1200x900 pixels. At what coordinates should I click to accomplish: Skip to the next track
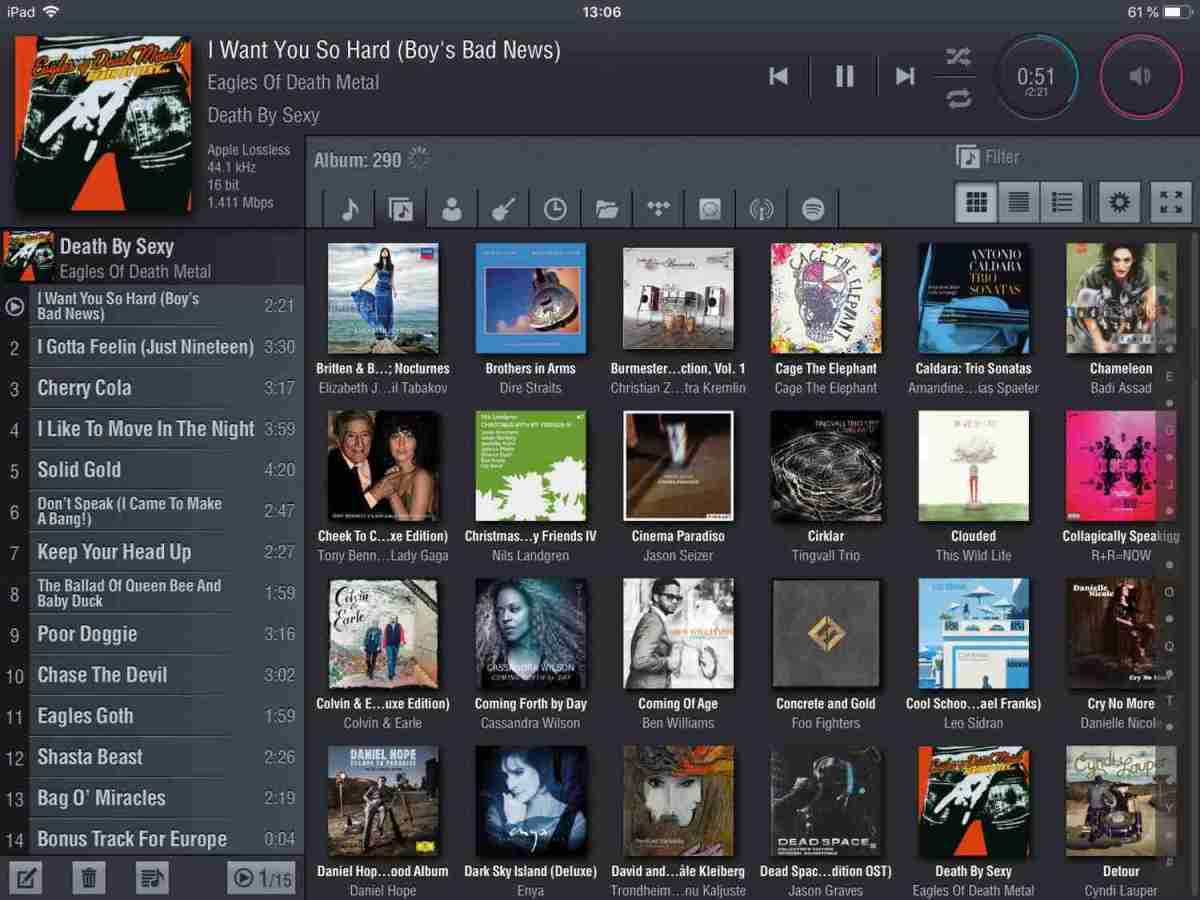pyautogui.click(x=905, y=76)
